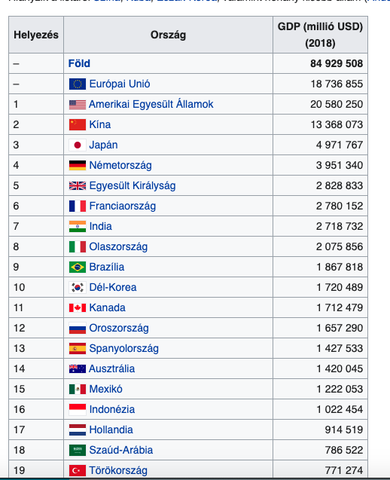Open the Spanyolország link

[x=124, y=348]
